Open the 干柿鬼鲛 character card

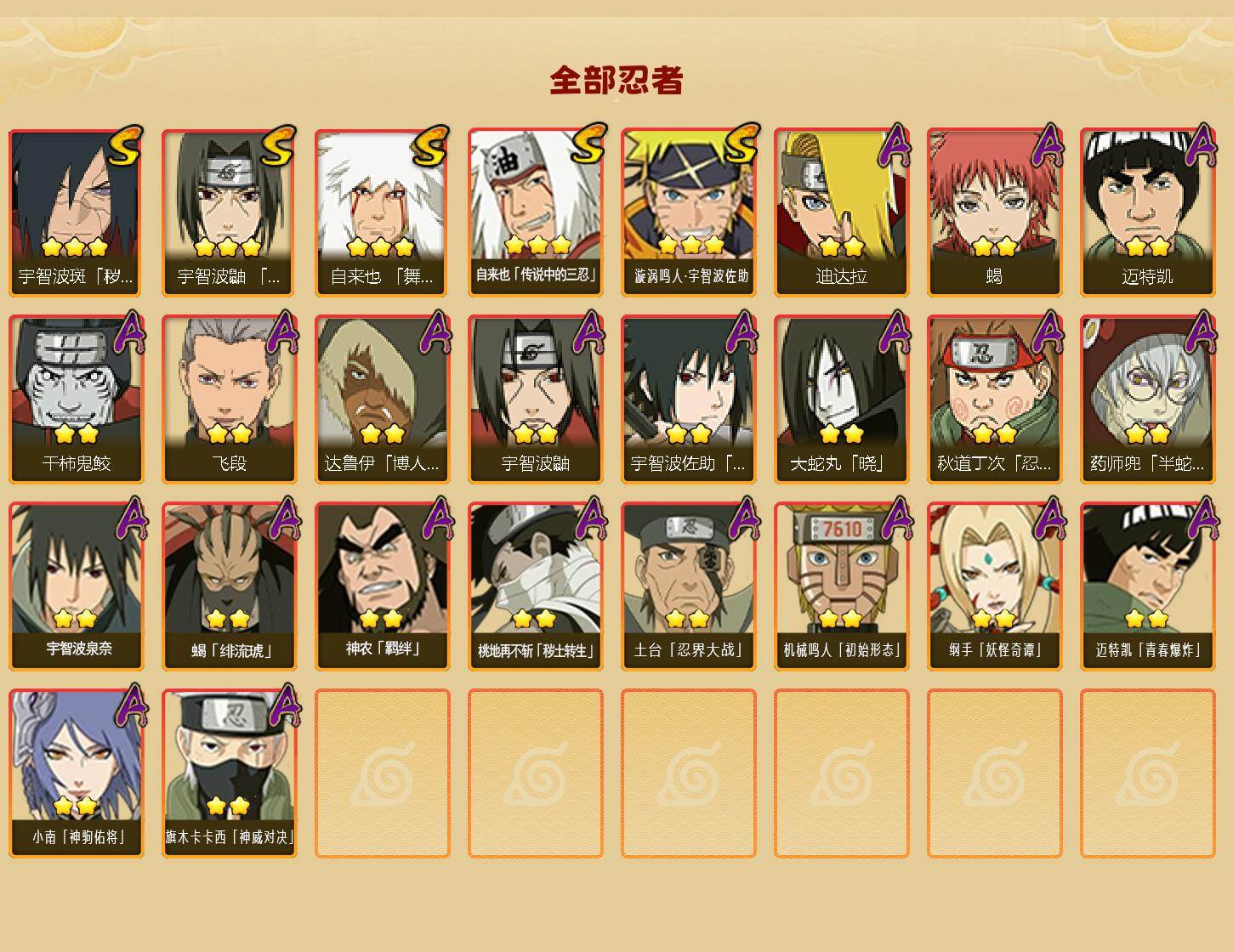click(77, 399)
